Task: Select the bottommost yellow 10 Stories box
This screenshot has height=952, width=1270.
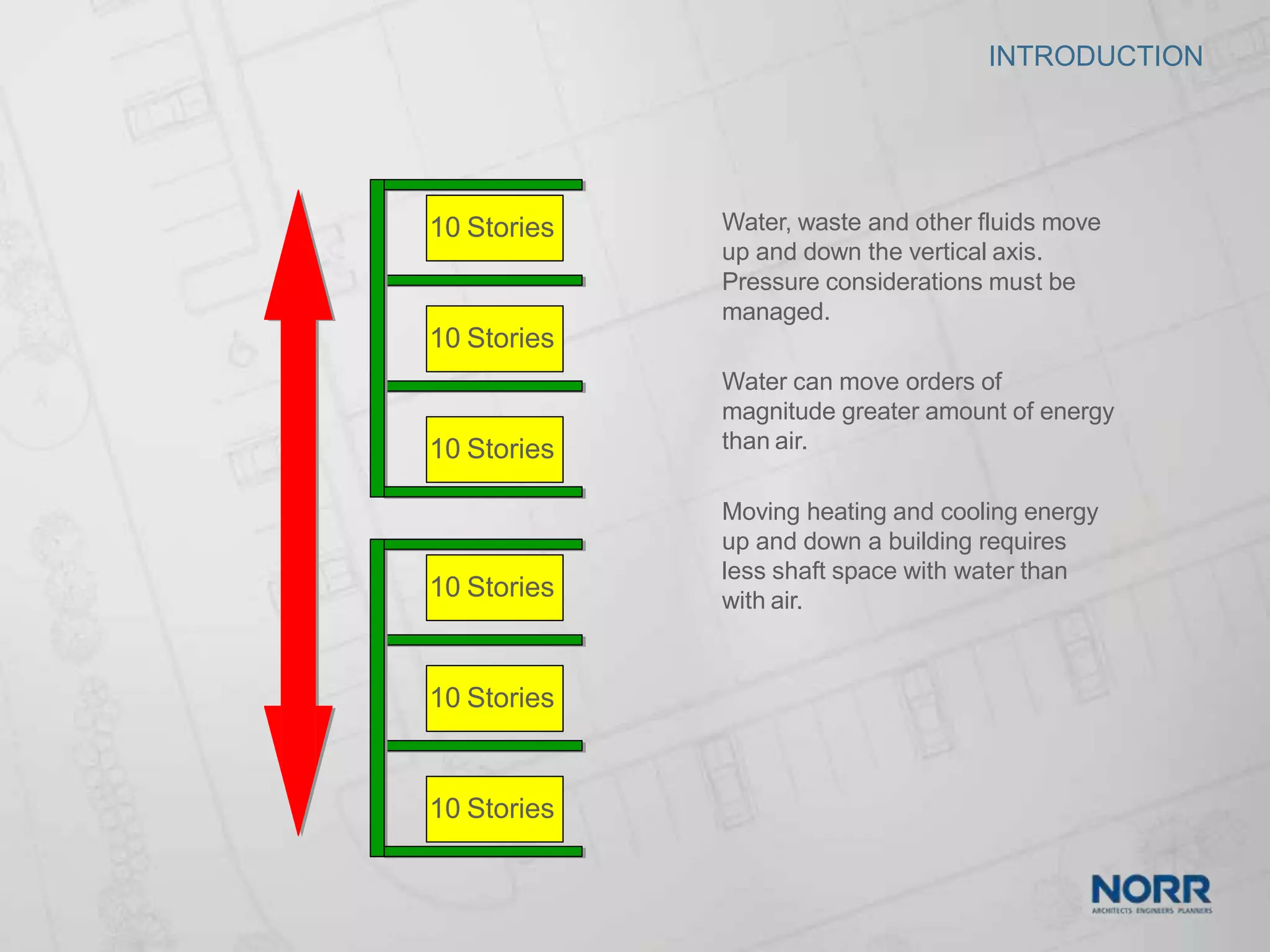Action: (x=494, y=809)
